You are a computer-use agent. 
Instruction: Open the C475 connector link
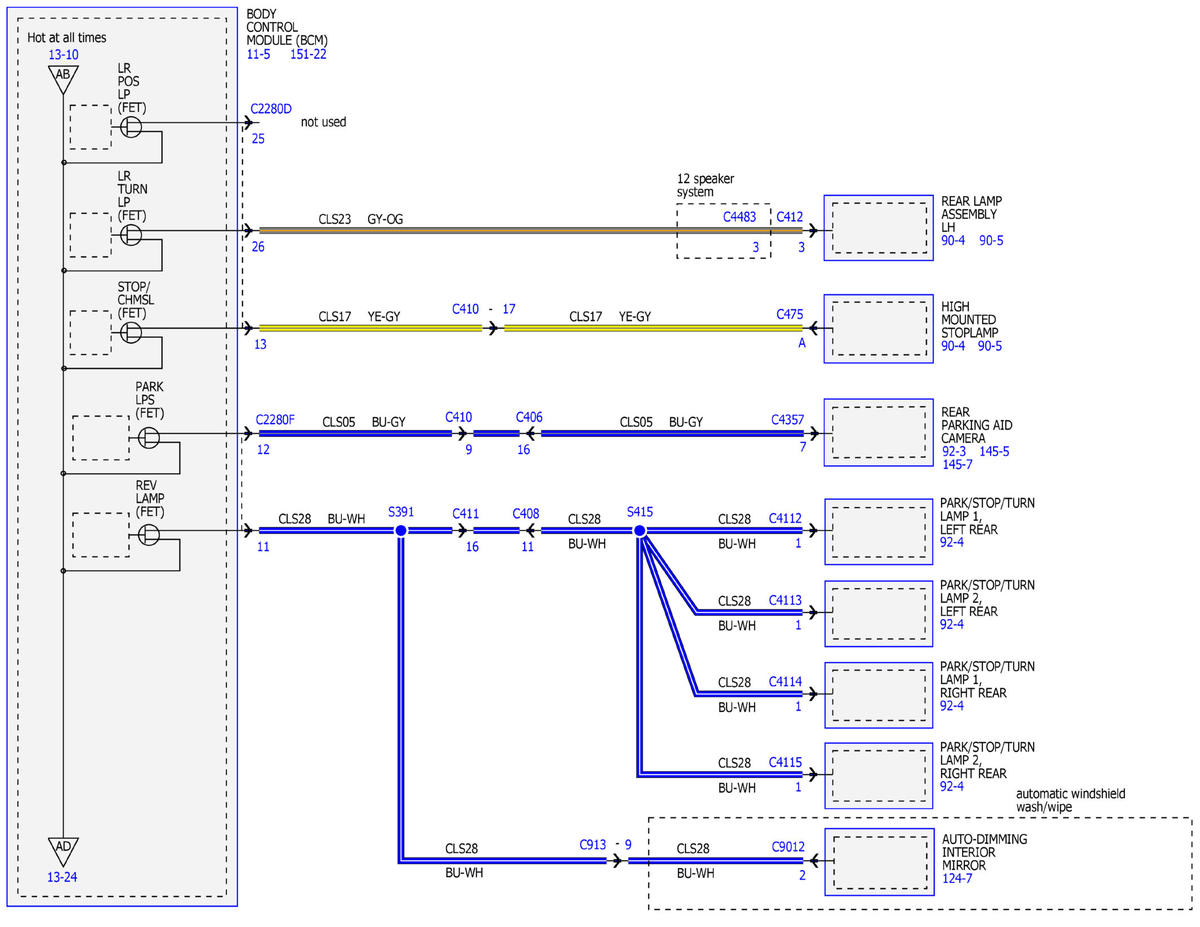[790, 314]
